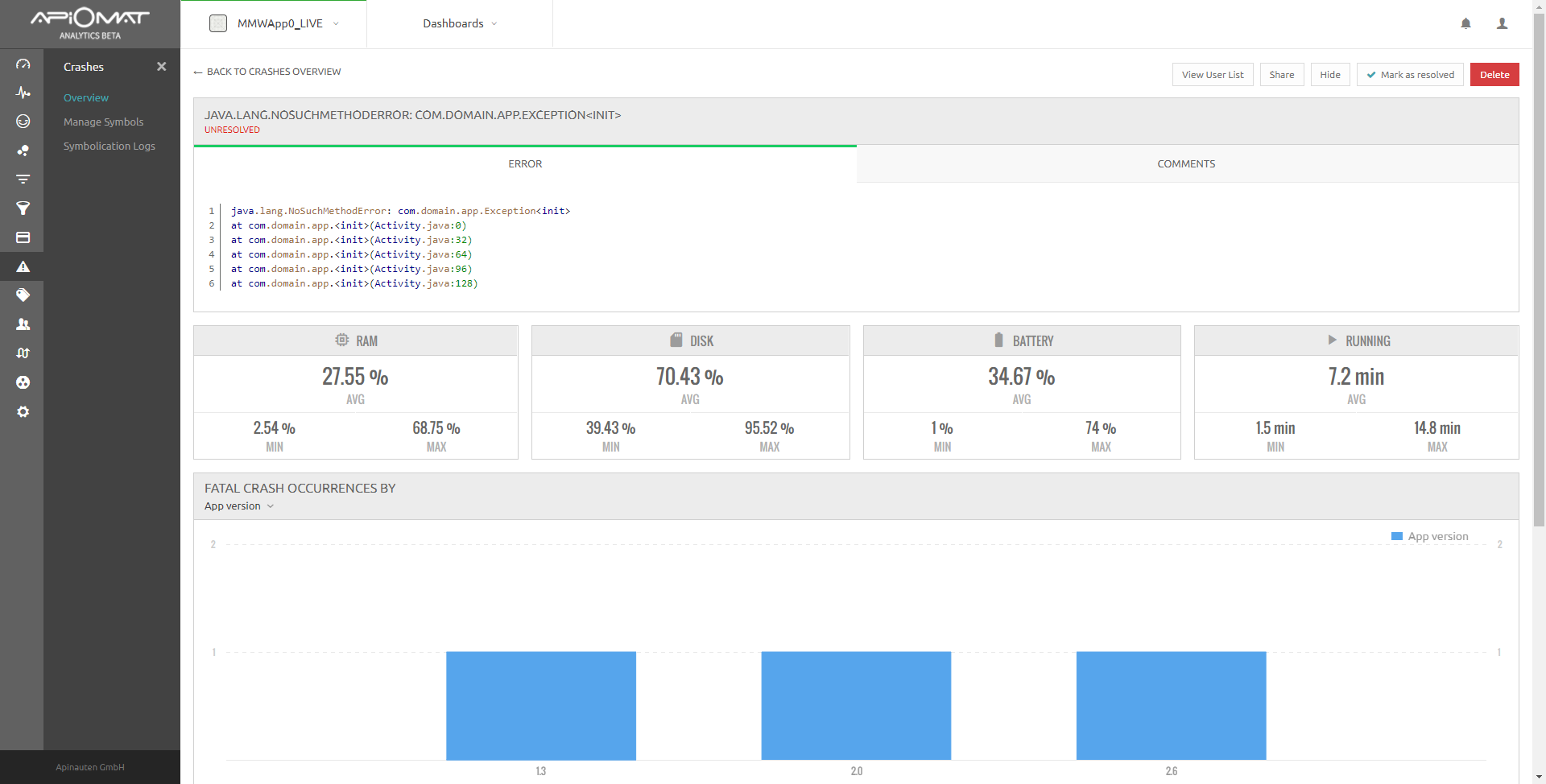Open the dashboard gauge sidebar icon
Viewport: 1546px width, 784px height.
click(x=23, y=64)
